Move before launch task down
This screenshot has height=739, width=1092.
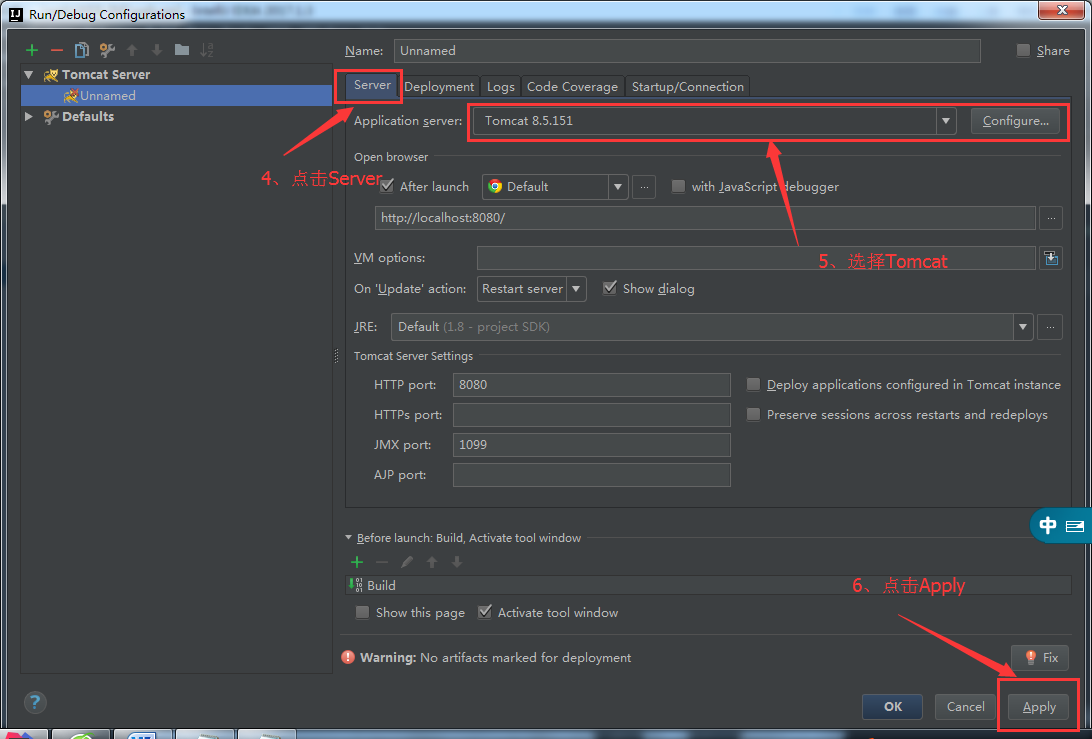(x=457, y=562)
